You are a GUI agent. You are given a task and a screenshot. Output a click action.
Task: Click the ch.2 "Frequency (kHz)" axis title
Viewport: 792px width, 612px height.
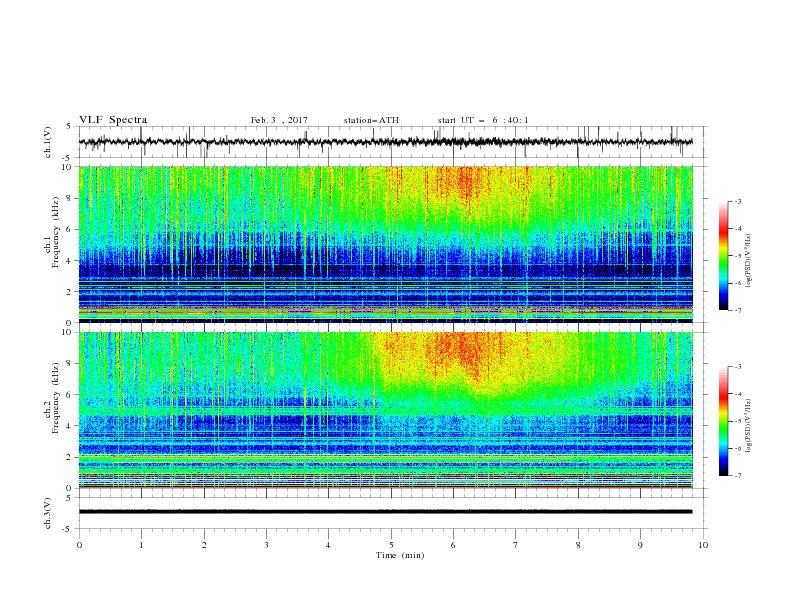[56, 398]
